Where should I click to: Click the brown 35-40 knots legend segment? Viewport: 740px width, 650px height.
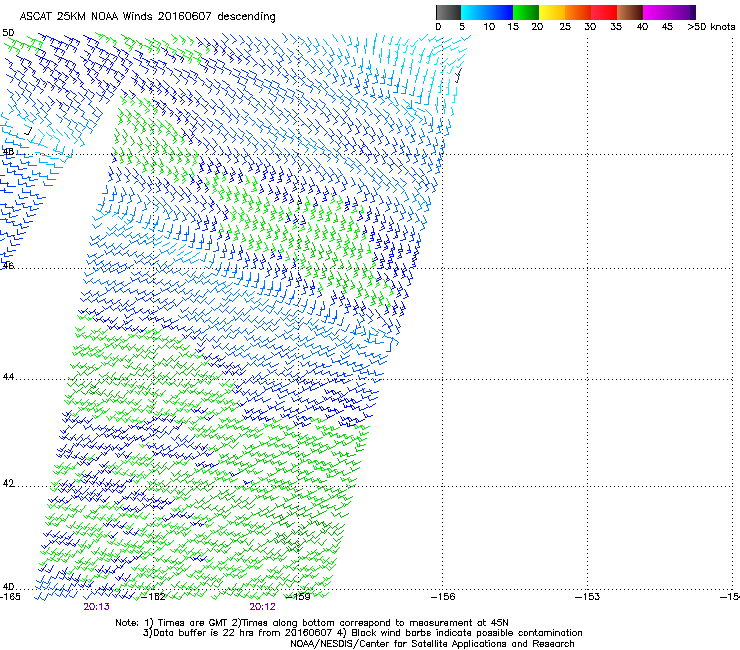[x=630, y=12]
